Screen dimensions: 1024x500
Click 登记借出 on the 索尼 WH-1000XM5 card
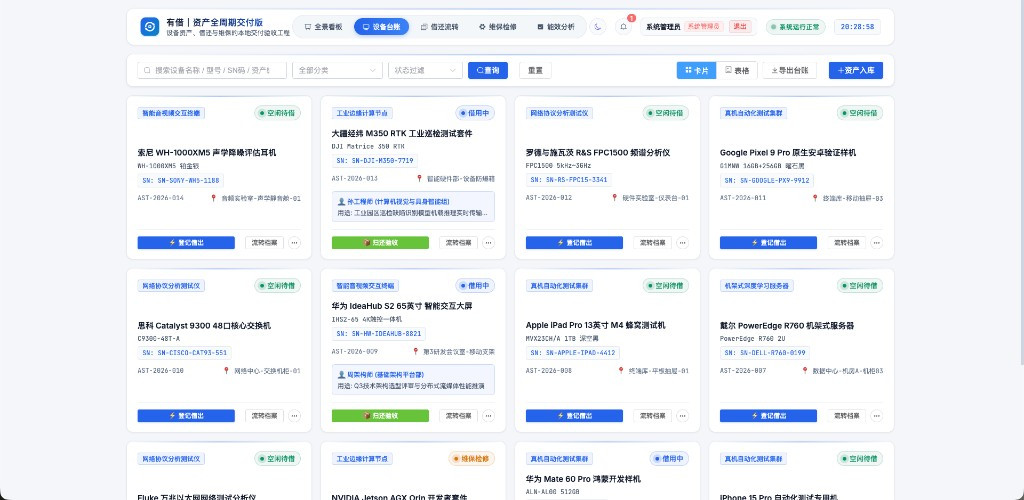[x=186, y=242]
